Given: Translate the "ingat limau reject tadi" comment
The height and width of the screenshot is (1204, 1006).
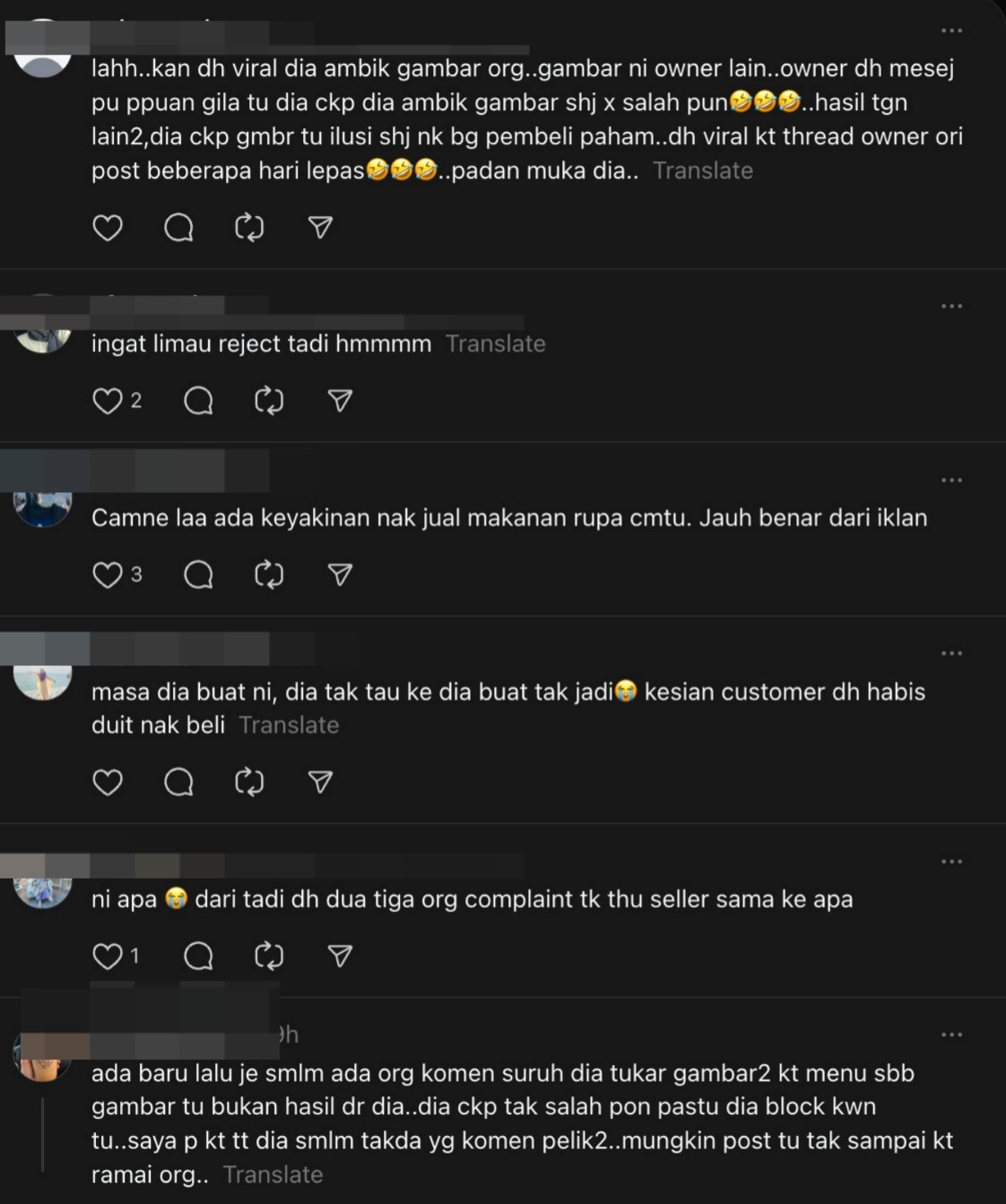Looking at the screenshot, I should click(x=496, y=343).
